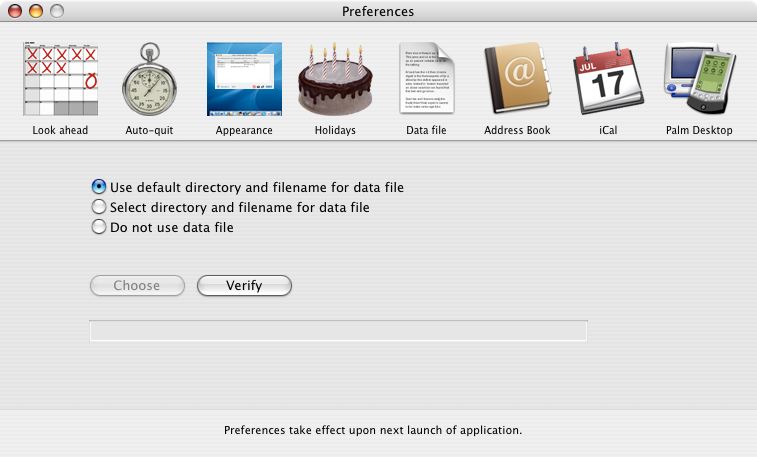This screenshot has width=757, height=457.
Task: Select the Data file document icon
Action: pos(426,80)
